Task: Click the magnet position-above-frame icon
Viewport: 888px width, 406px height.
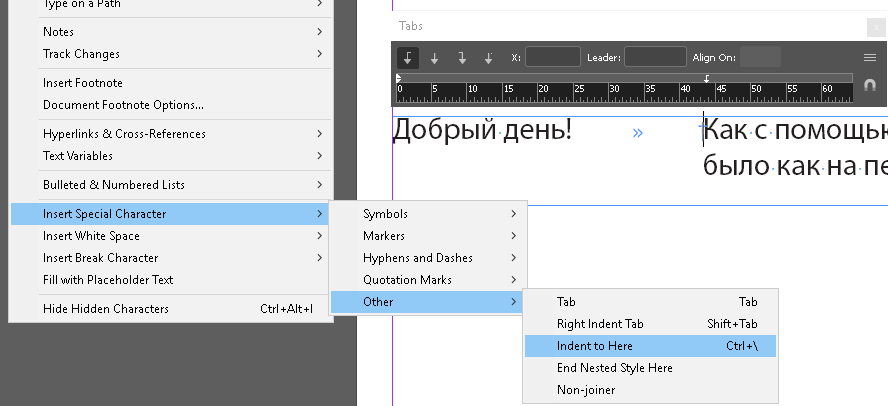Action: pyautogui.click(x=869, y=85)
